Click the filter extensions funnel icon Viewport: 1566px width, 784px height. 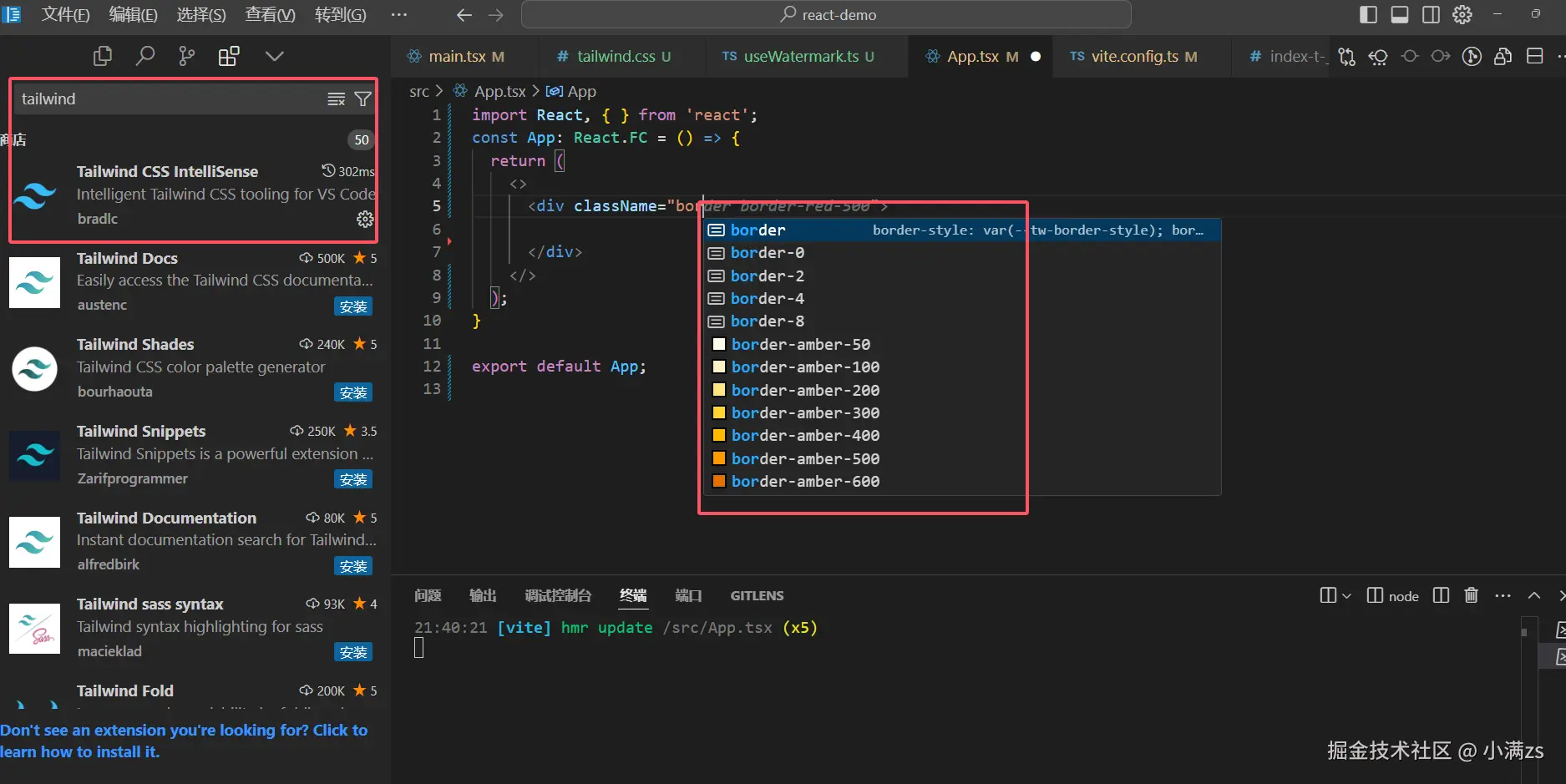363,99
